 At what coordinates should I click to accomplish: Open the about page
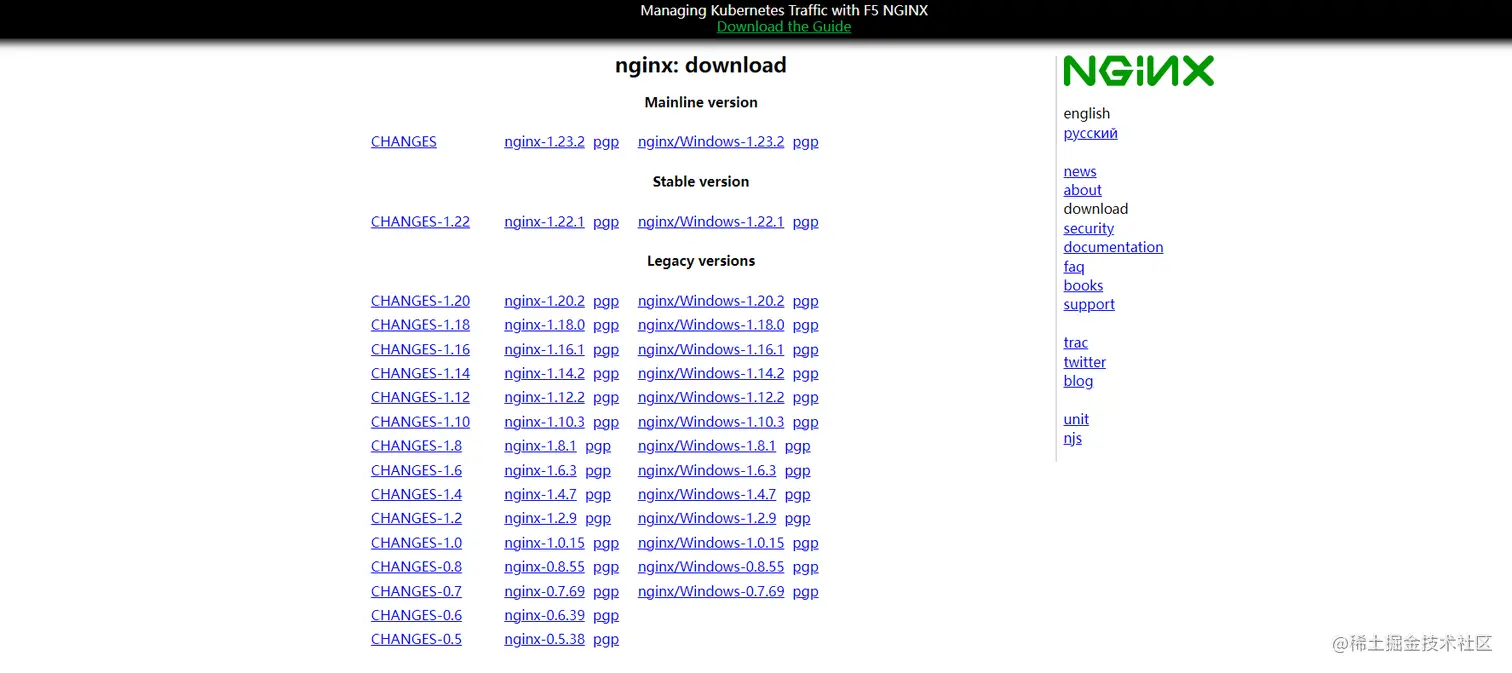(x=1082, y=190)
